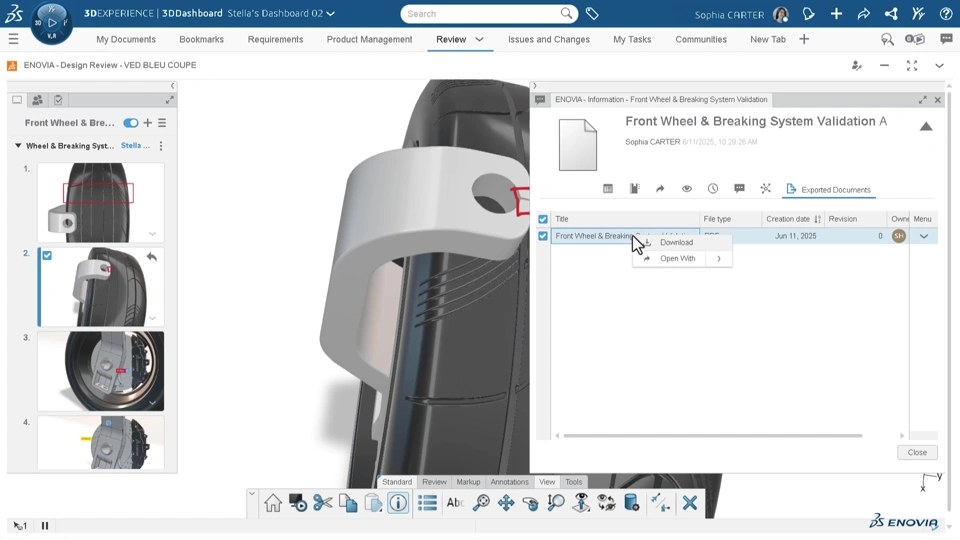The width and height of the screenshot is (960, 540).
Task: Open the properties table icon in Information panel
Action: pyautogui.click(x=607, y=189)
